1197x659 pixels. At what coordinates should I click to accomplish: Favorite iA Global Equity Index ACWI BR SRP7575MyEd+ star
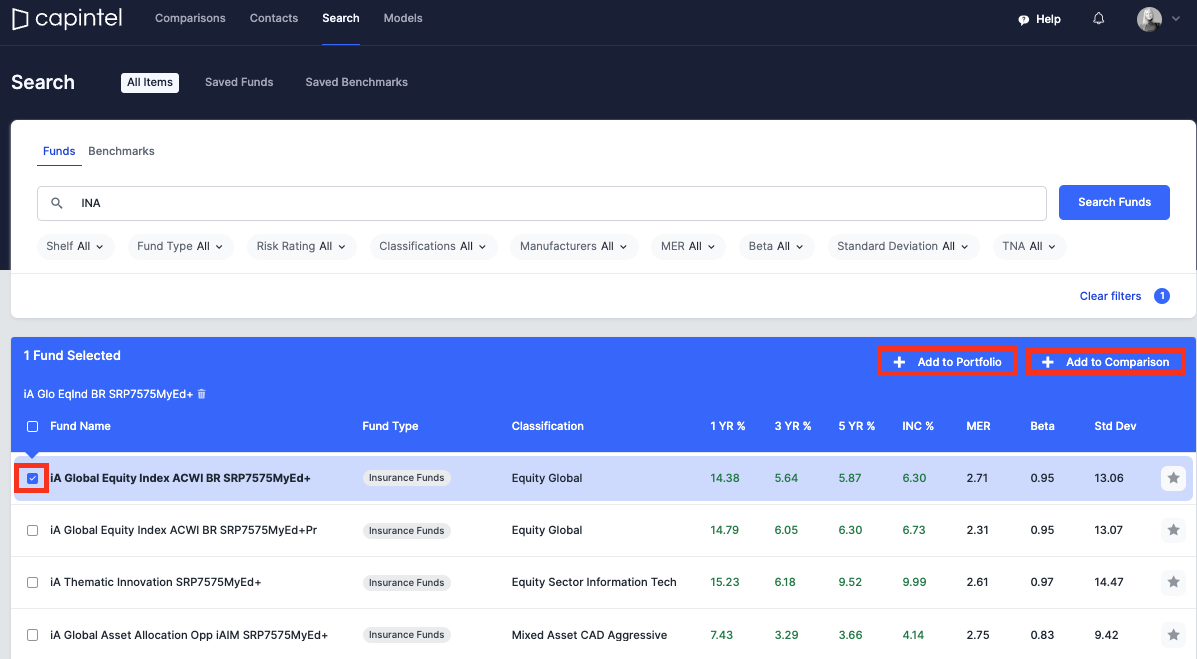click(x=1173, y=478)
